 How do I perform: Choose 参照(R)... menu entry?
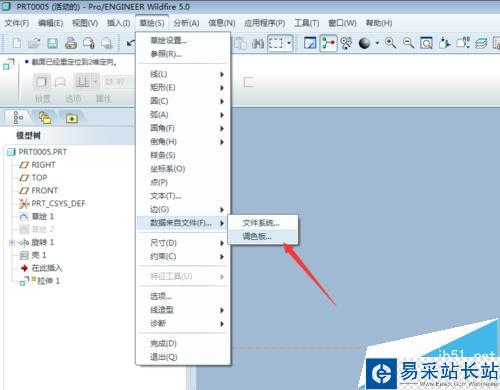(183, 54)
